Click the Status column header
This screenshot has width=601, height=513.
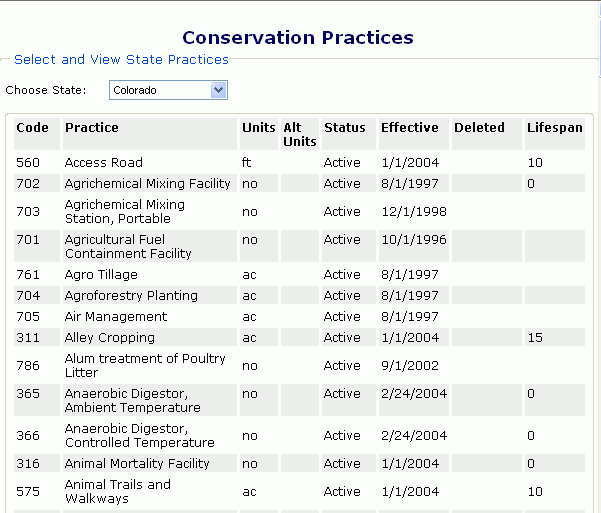[344, 128]
